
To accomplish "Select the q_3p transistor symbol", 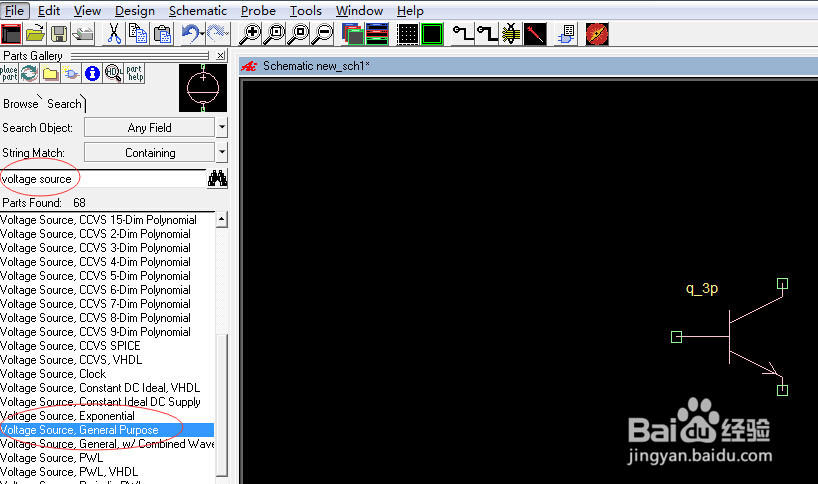I will 730,336.
